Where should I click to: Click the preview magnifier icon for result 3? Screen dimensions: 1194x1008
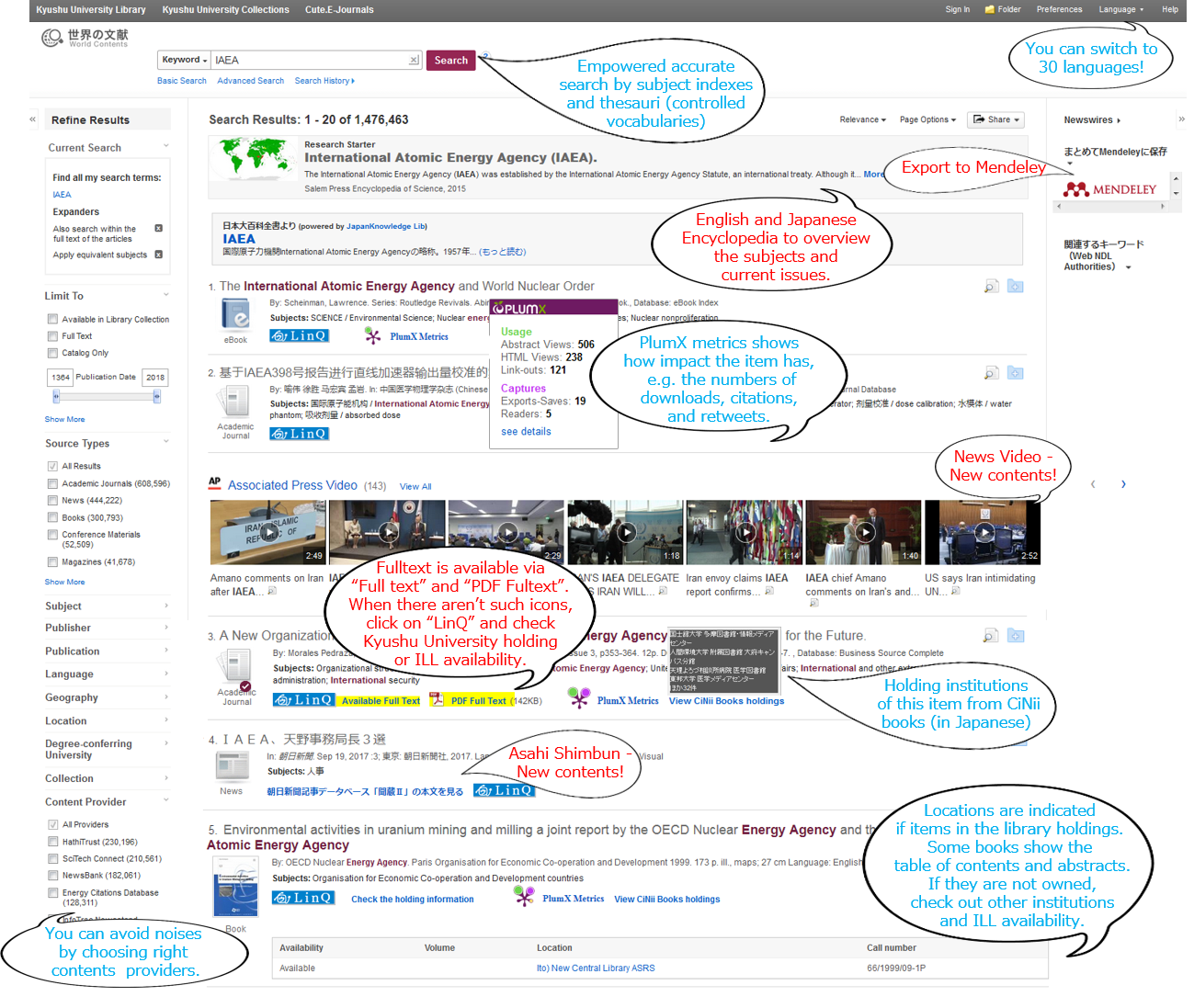[991, 636]
